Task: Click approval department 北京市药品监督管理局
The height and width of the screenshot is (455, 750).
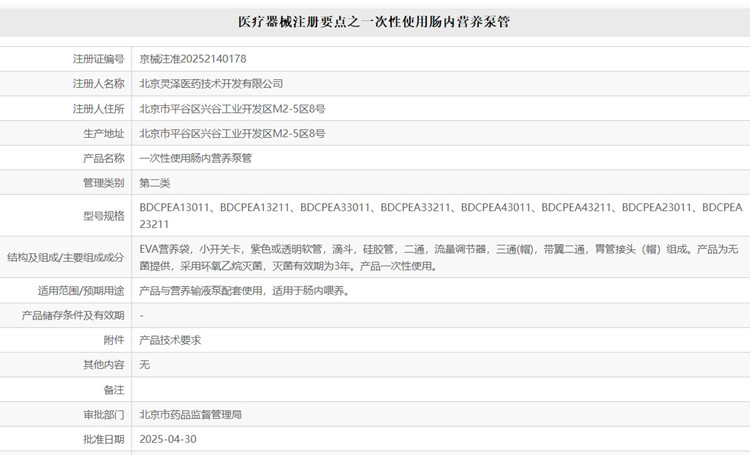Action: coord(191,414)
